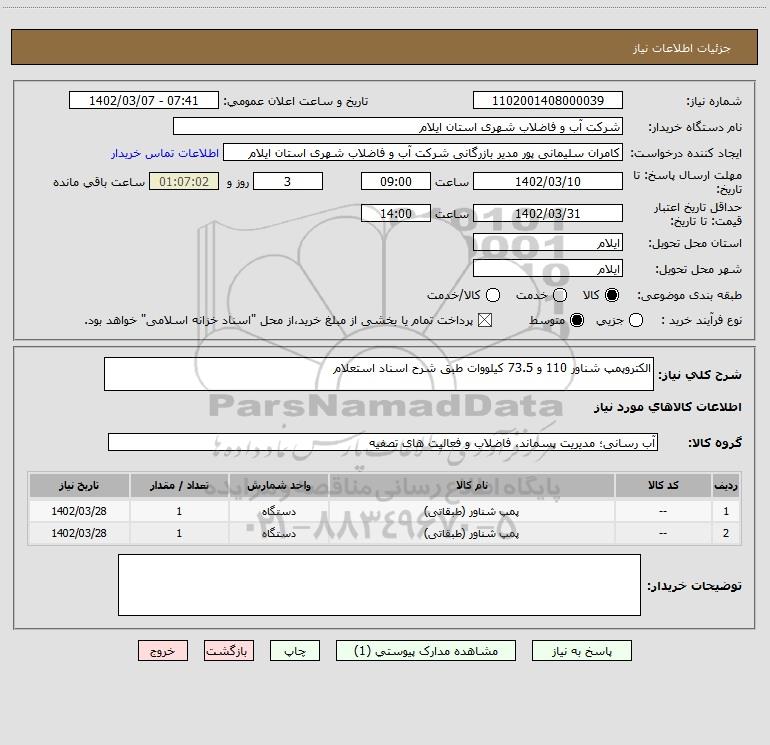The width and height of the screenshot is (770, 745).
Task: Open the اطلاعات تماس خریدار link
Action: (x=165, y=153)
